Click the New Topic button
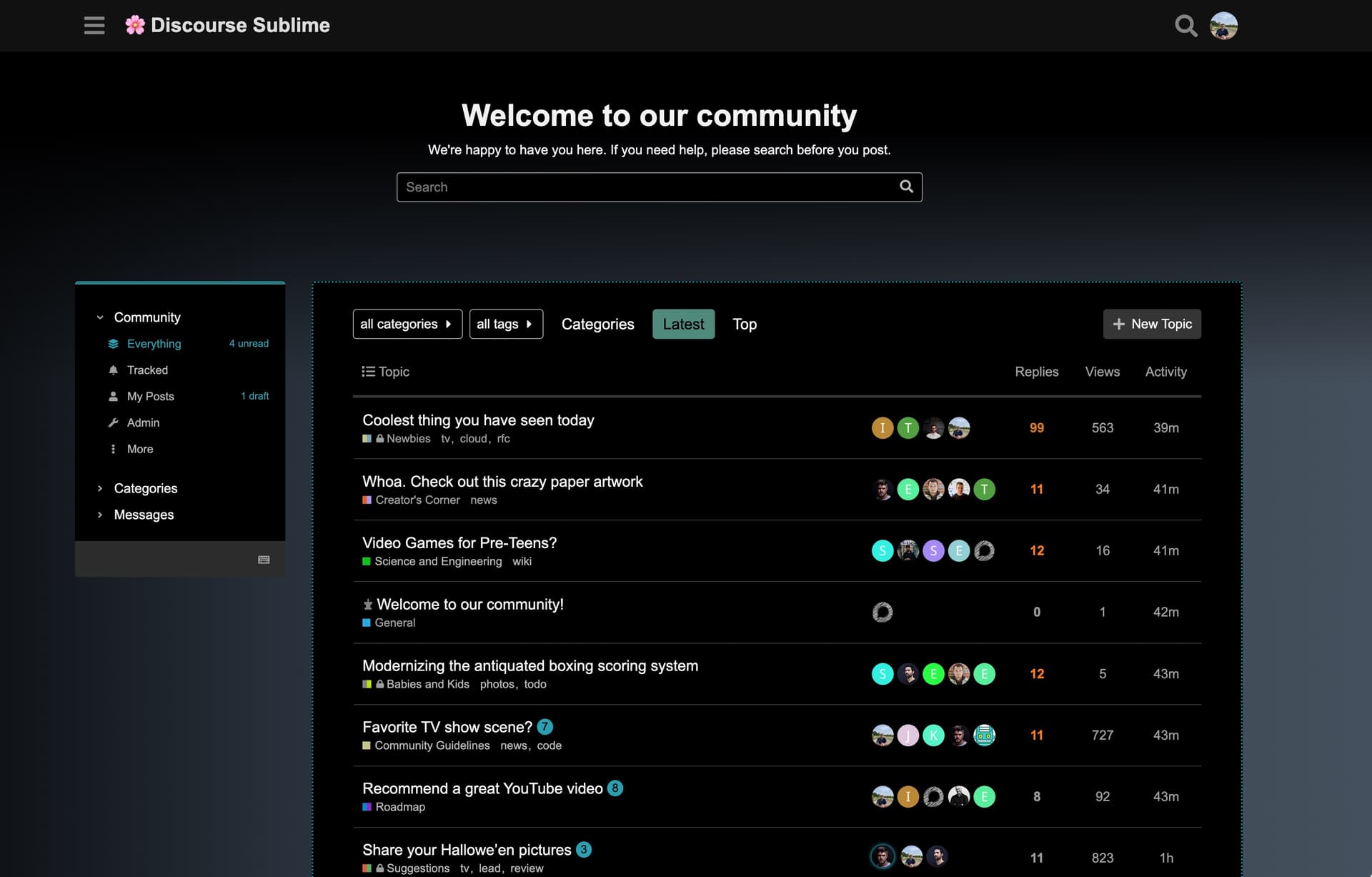Screen dimensions: 1372x877 point(1151,324)
